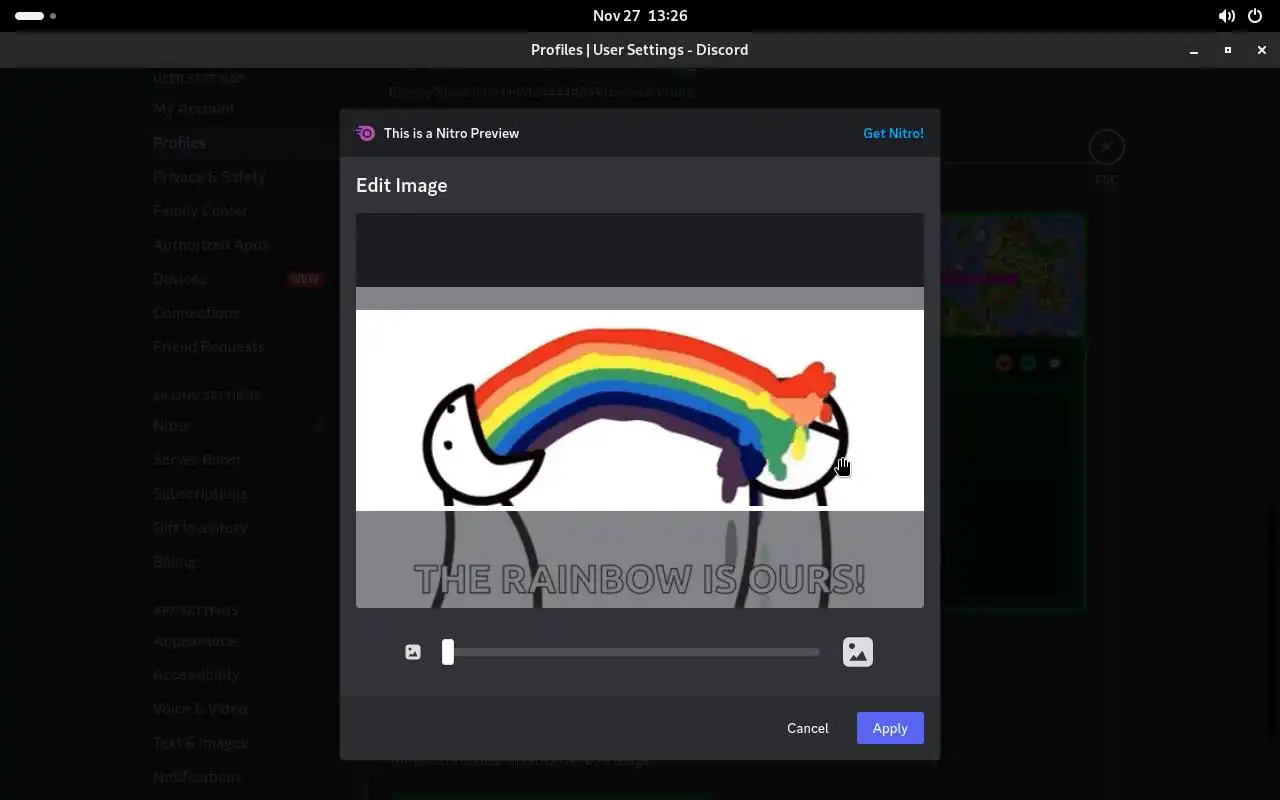Open Nitro billing settings
1280x800 pixels.
[x=171, y=425]
